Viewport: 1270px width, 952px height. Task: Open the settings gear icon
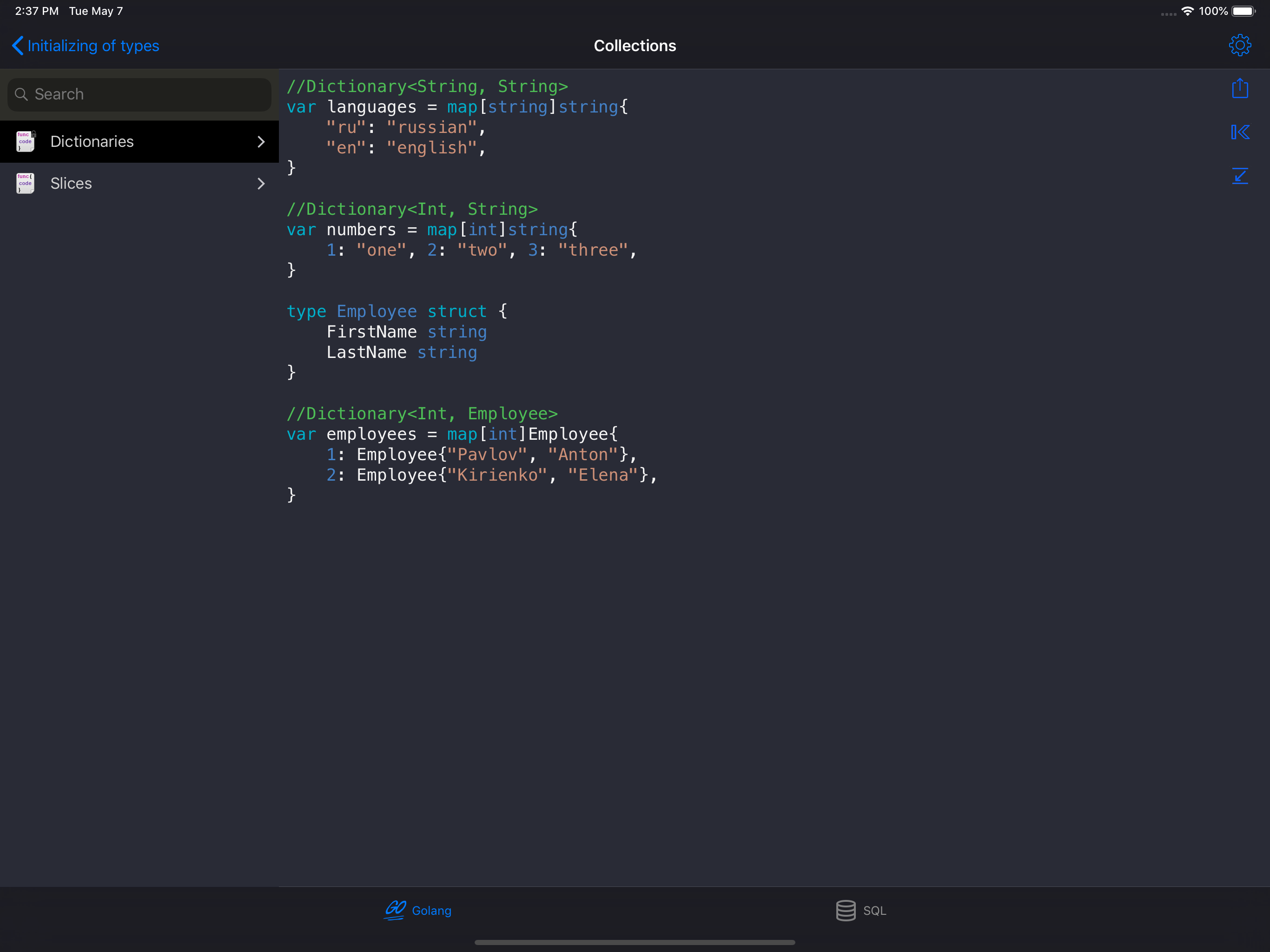1240,46
